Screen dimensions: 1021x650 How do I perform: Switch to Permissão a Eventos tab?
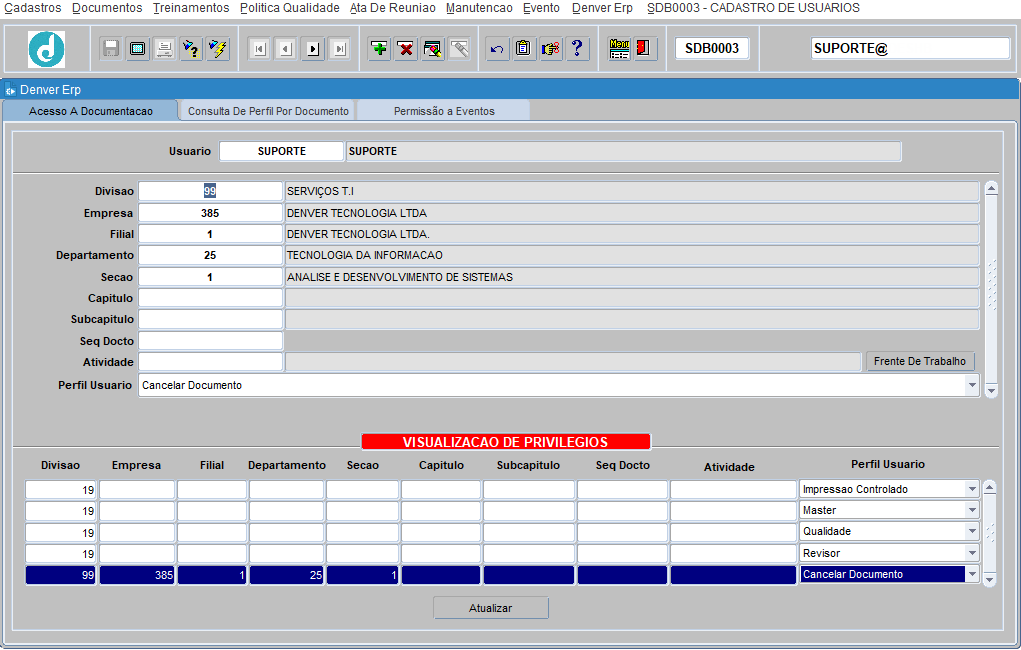[444, 111]
